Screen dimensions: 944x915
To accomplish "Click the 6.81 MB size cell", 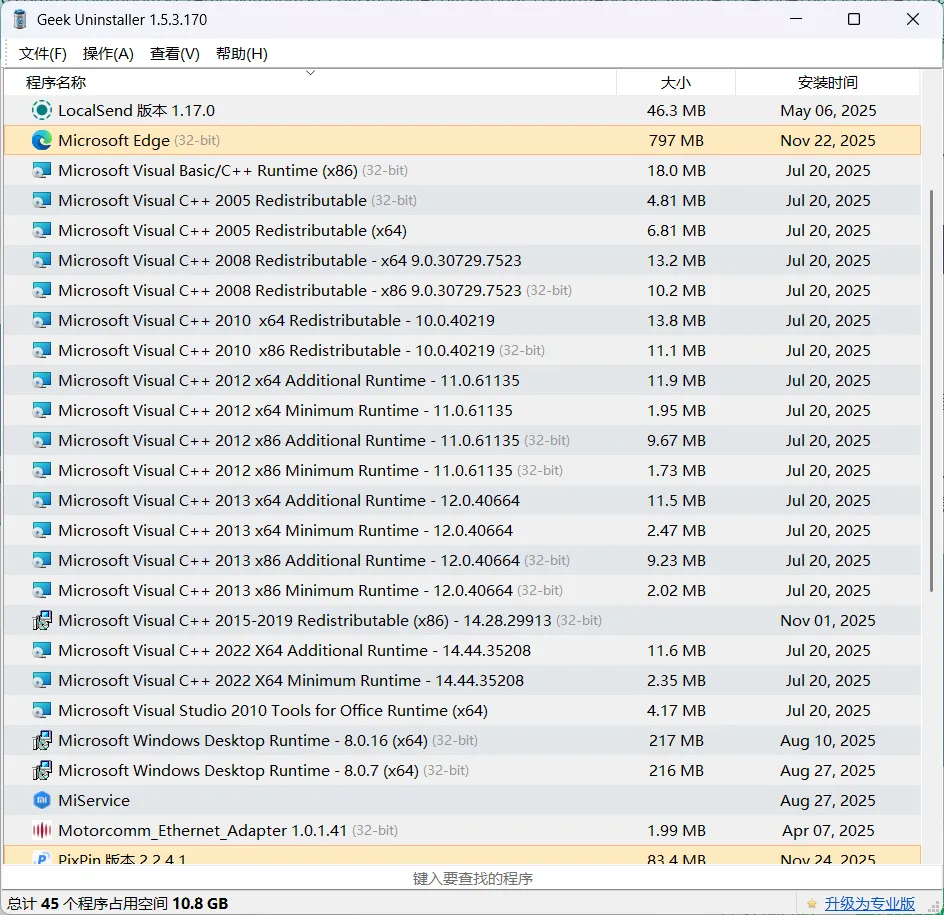I will tap(676, 231).
